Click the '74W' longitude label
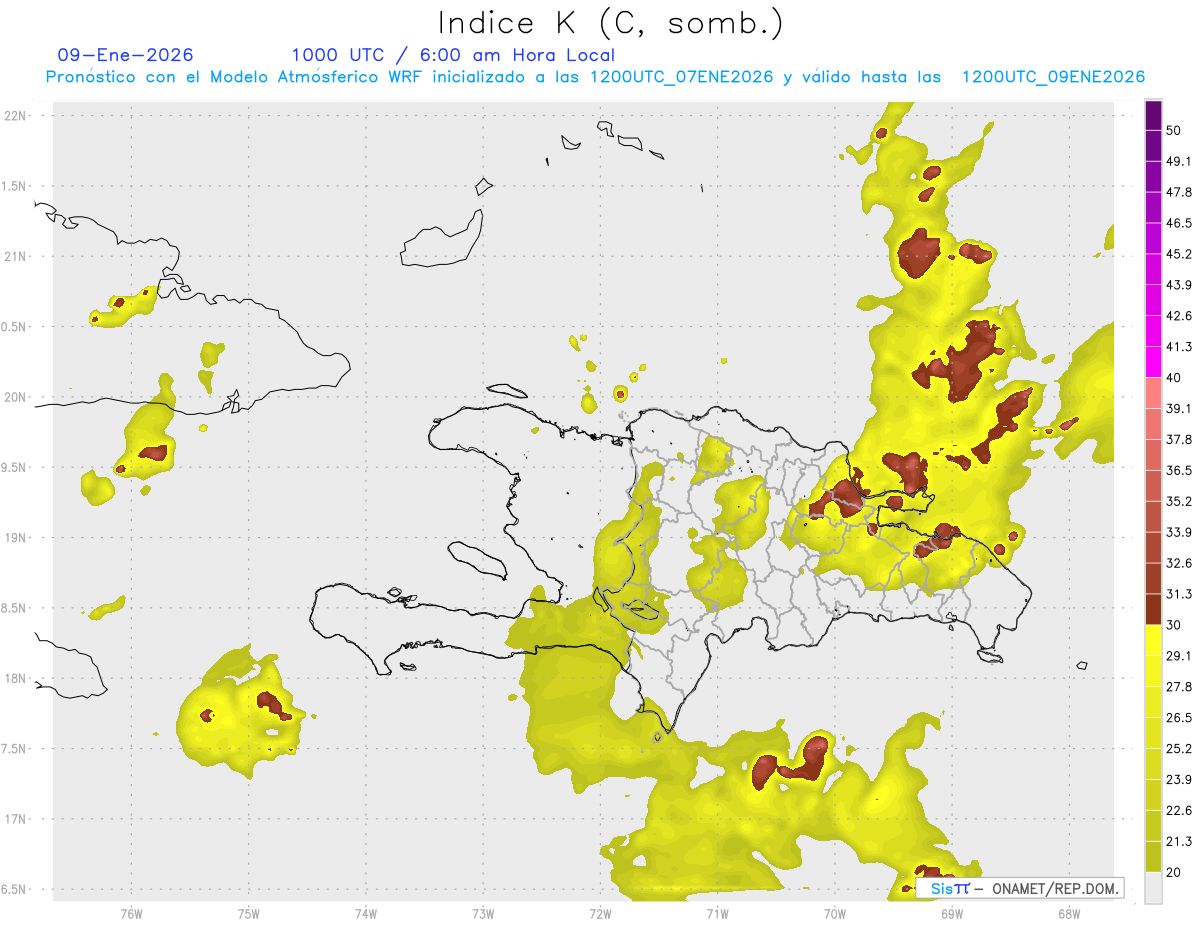 [366, 914]
